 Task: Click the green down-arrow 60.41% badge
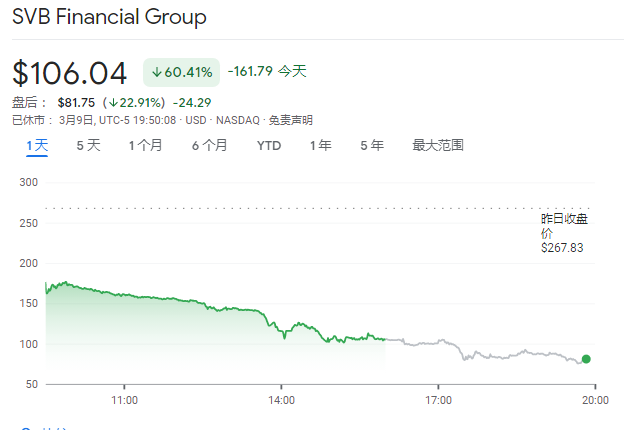coord(182,72)
